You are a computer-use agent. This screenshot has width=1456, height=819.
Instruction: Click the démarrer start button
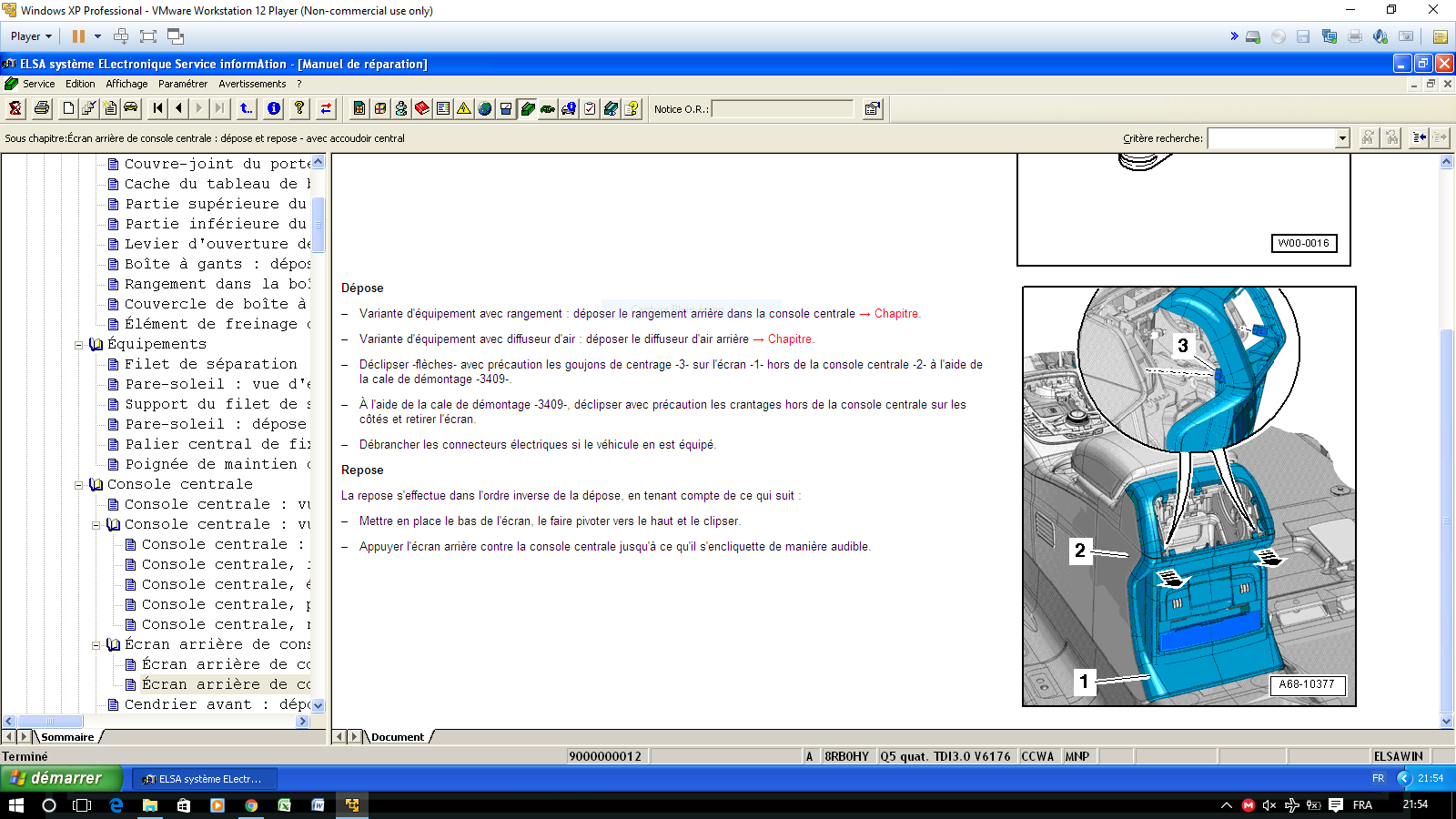click(x=60, y=778)
